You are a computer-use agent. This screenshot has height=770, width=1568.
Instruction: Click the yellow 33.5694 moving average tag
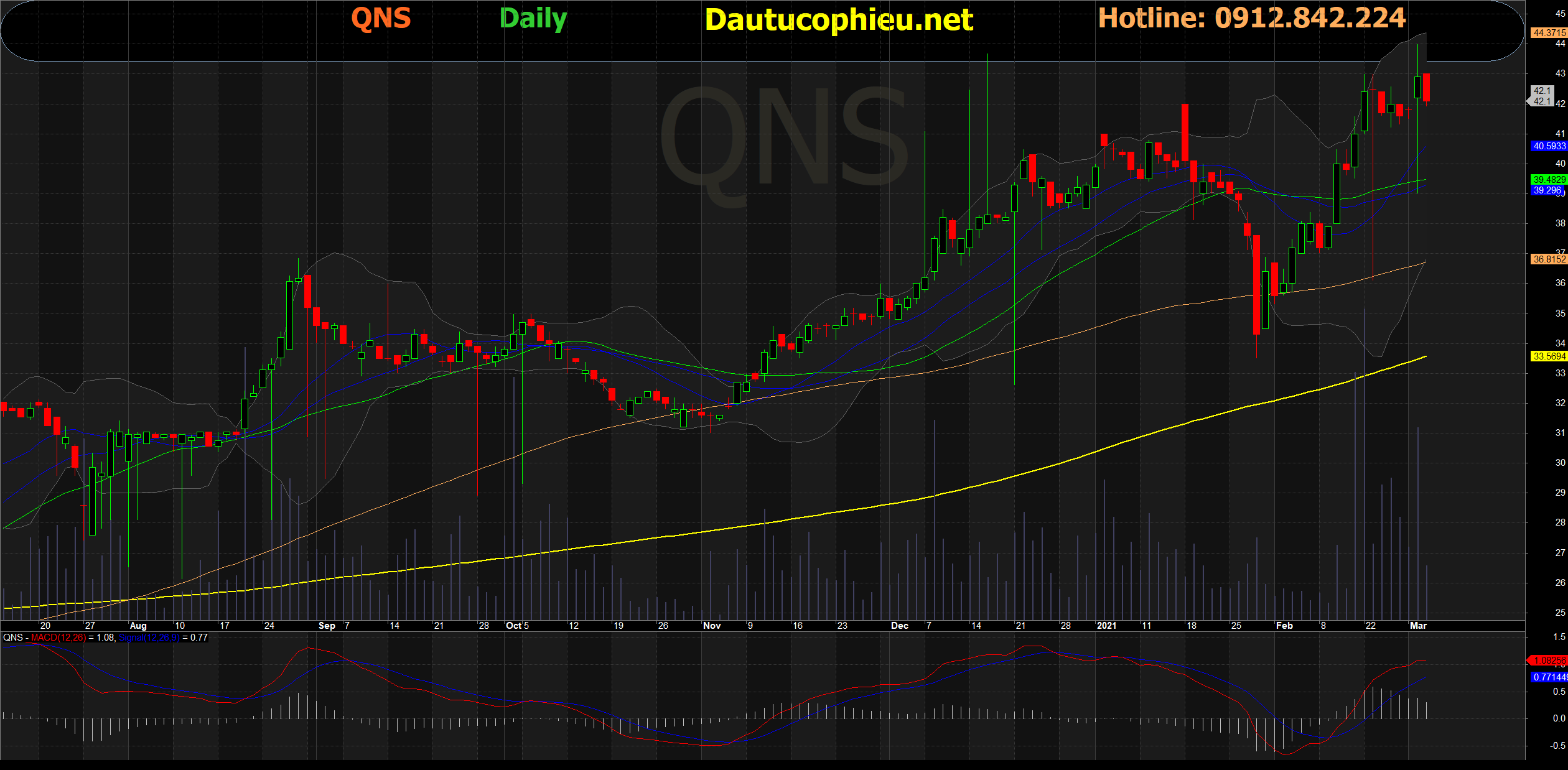pos(1549,356)
